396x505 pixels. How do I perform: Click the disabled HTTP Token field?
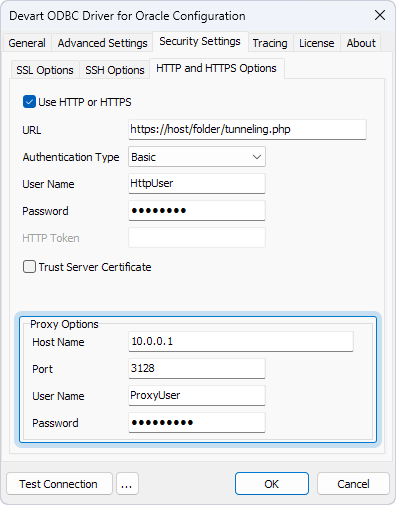(x=197, y=237)
